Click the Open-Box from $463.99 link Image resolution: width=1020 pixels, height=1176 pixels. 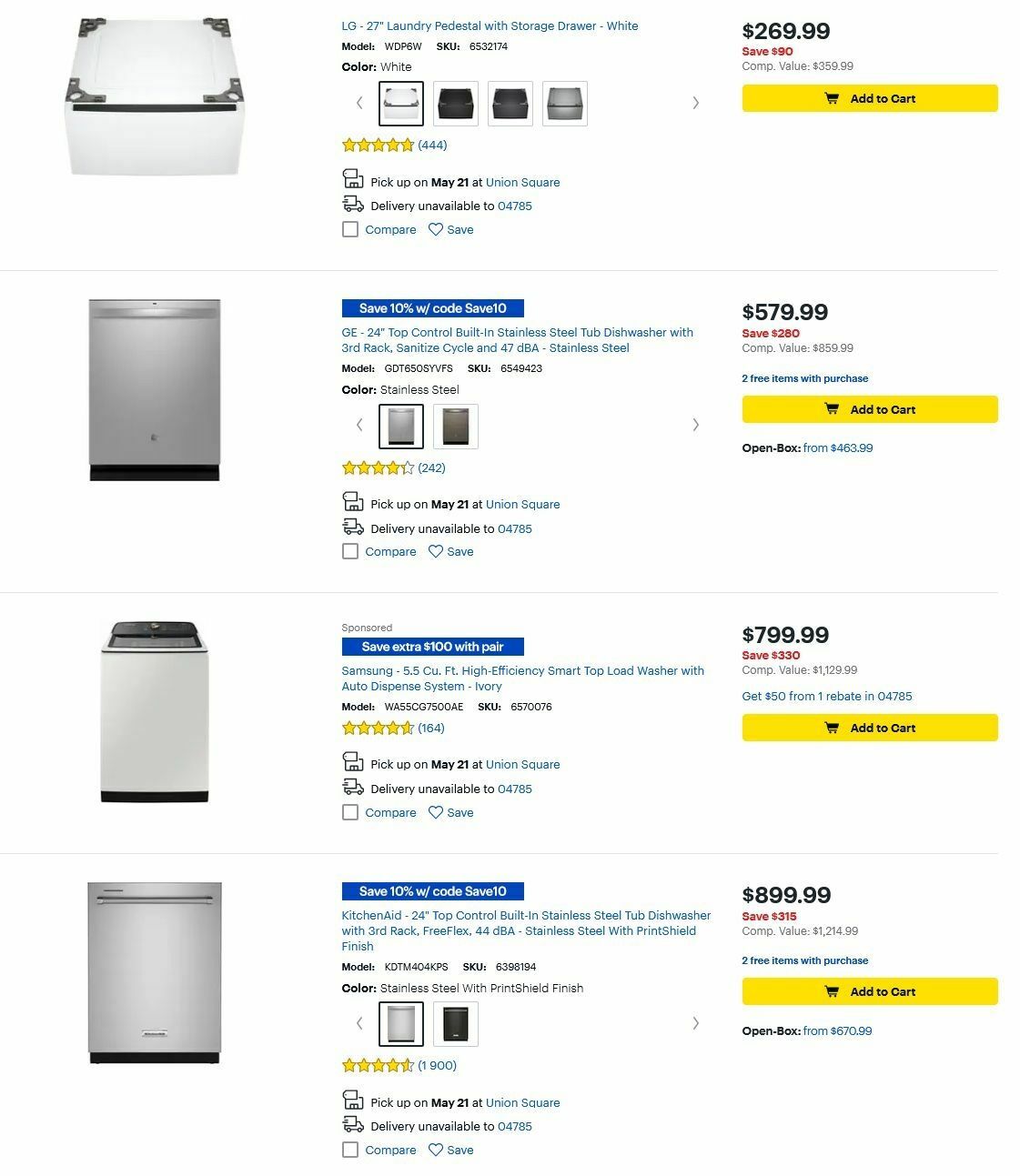[x=839, y=447]
